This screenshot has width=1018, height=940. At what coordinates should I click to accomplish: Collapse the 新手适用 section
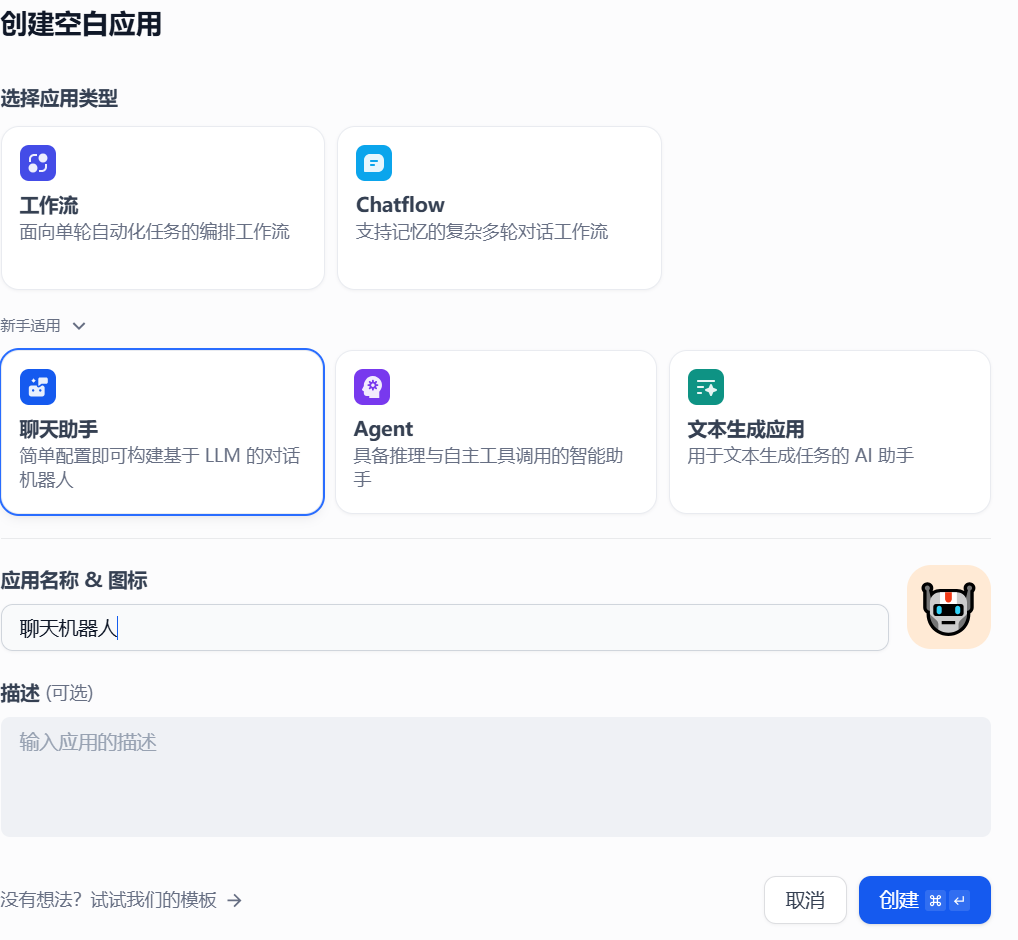[x=78, y=325]
